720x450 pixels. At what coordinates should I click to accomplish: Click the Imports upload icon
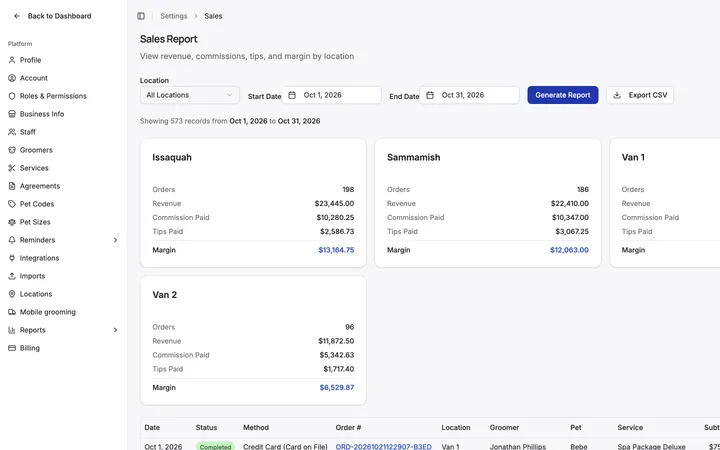12,276
